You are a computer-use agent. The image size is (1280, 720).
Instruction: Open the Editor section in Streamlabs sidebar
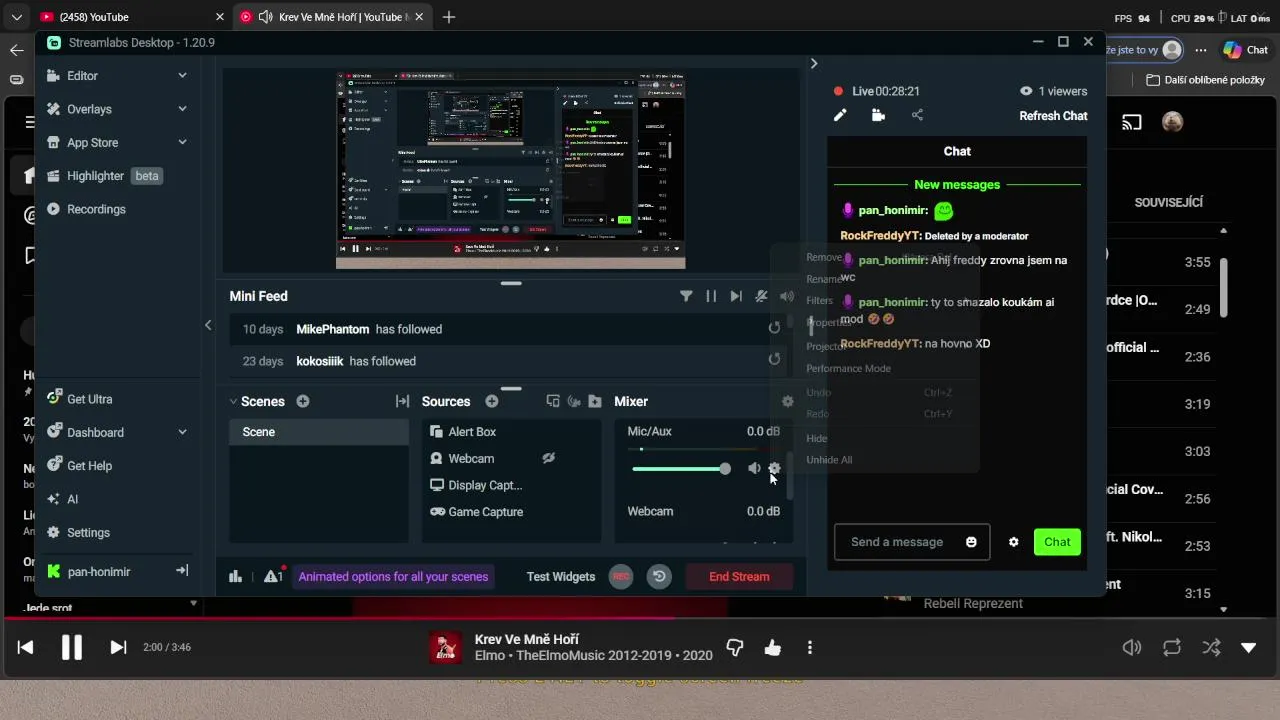pyautogui.click(x=83, y=75)
